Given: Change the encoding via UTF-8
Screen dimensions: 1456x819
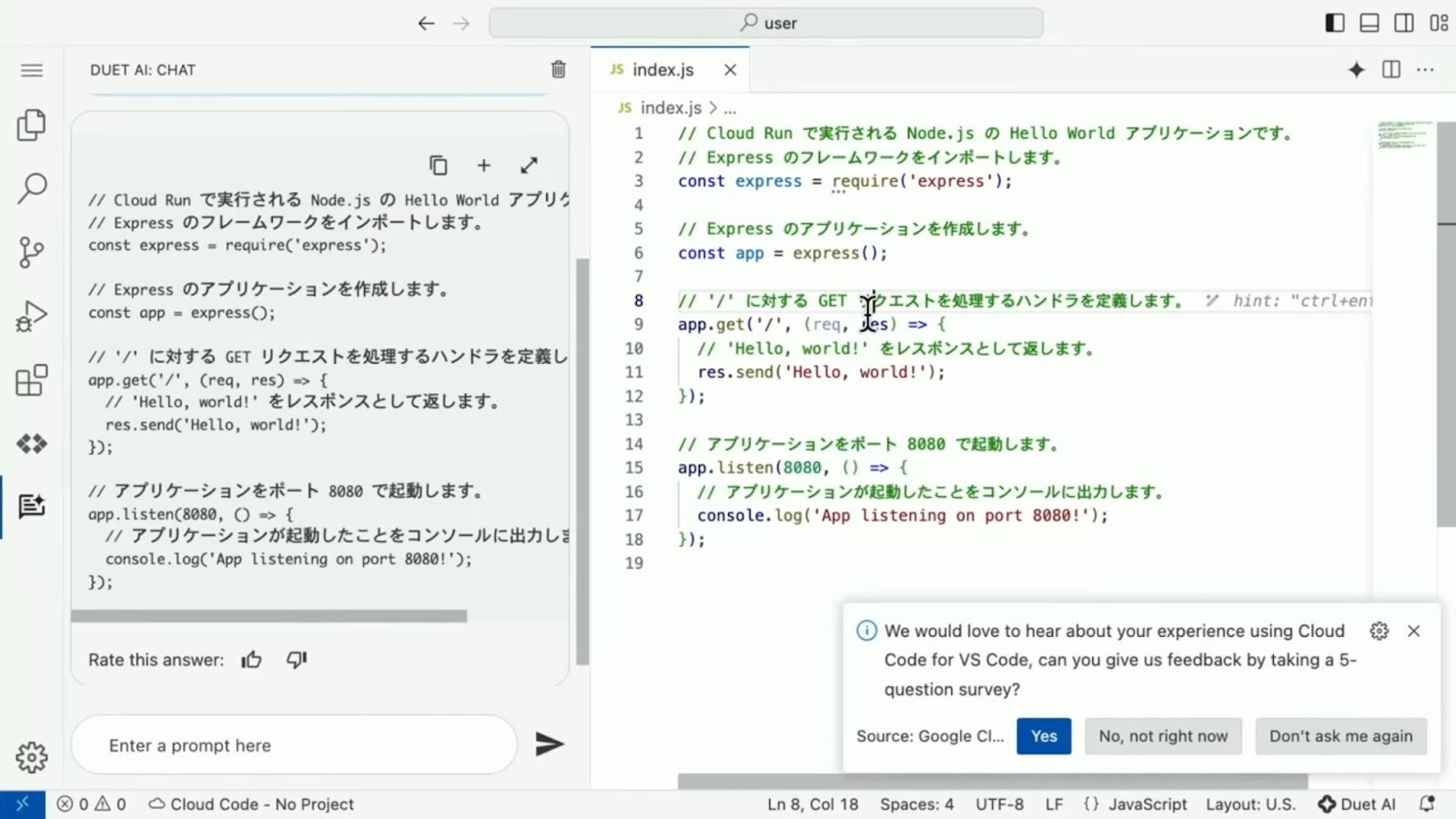Looking at the screenshot, I should click(999, 804).
